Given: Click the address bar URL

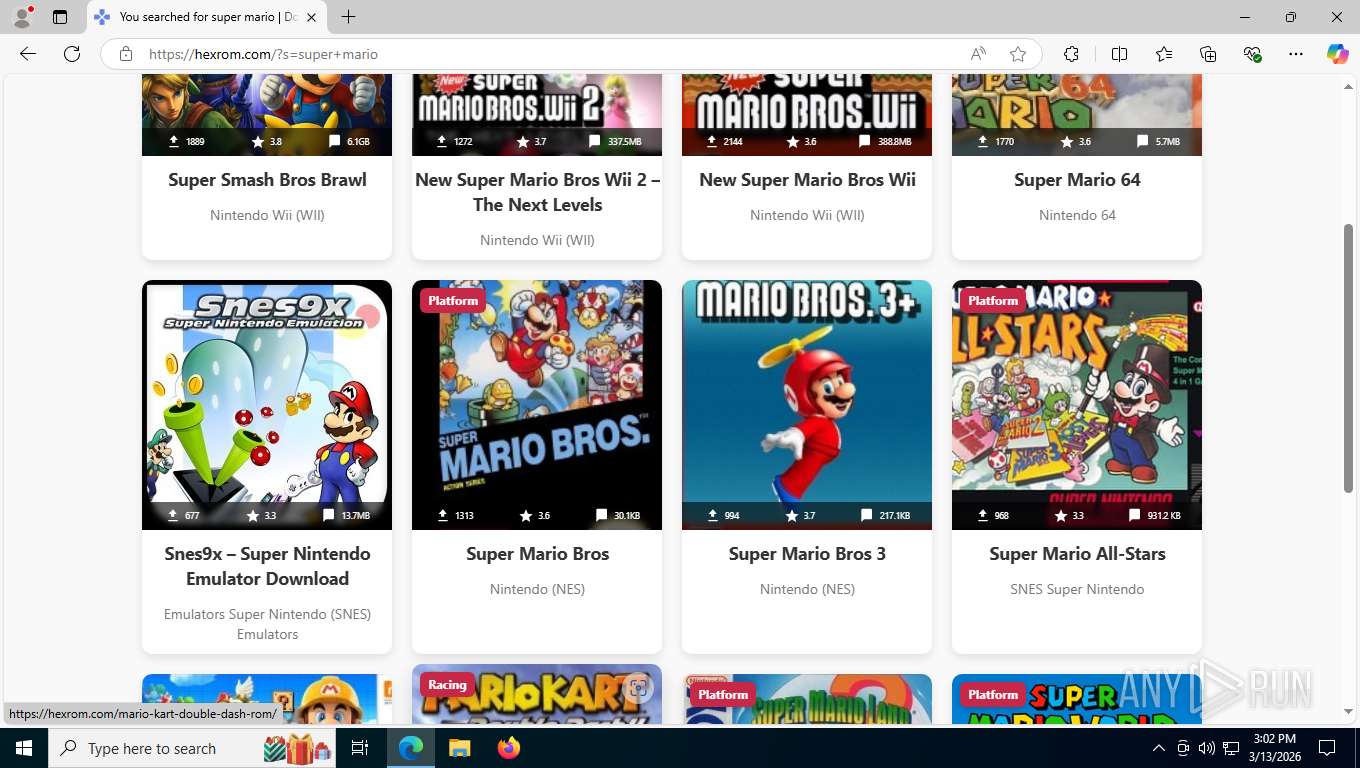Looking at the screenshot, I should (x=263, y=54).
